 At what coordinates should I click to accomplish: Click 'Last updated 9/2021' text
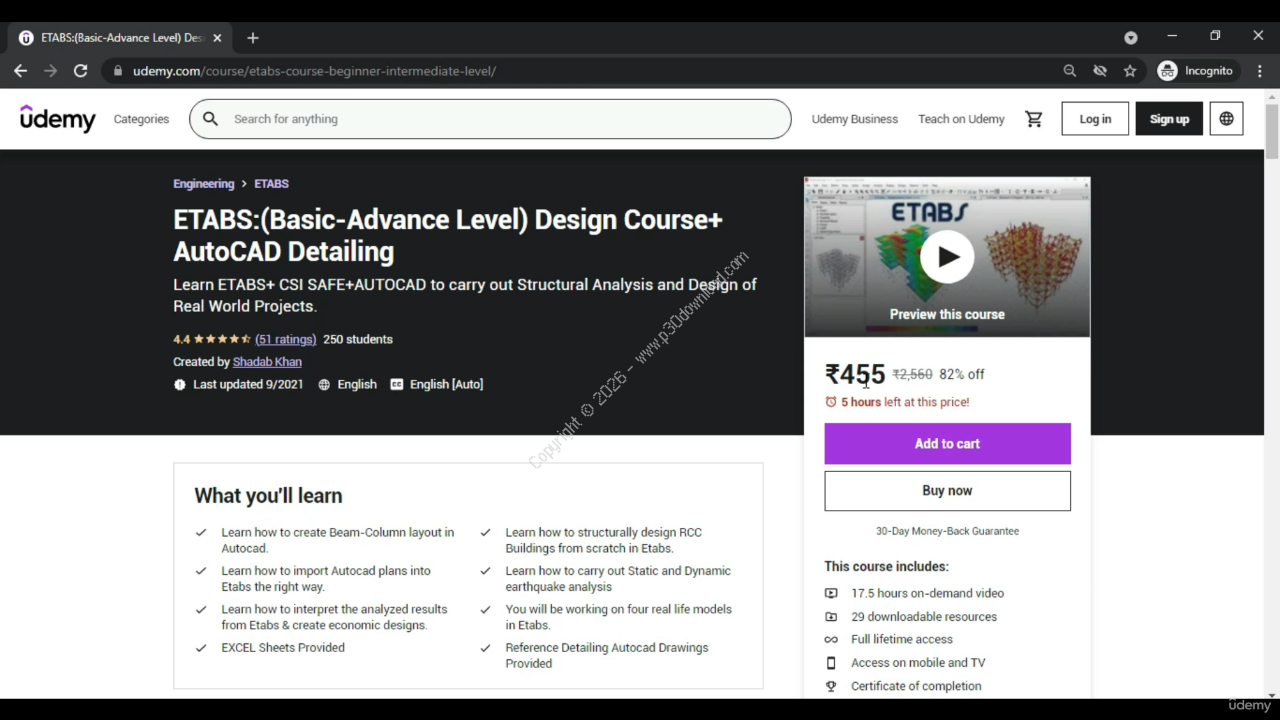pos(248,384)
